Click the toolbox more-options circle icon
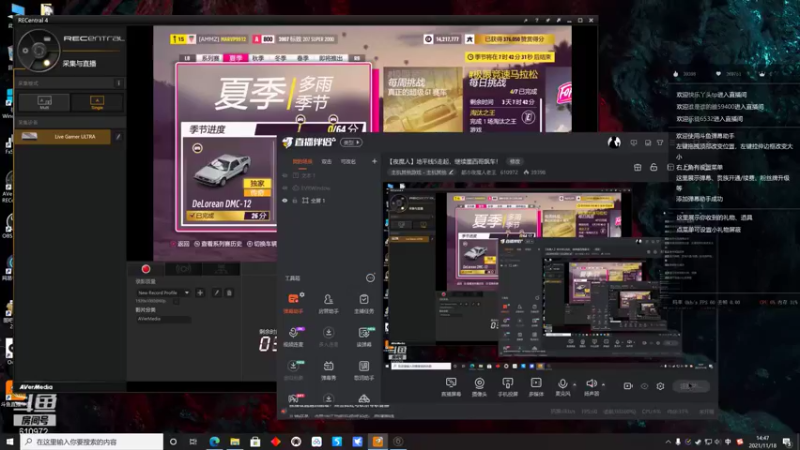Image resolution: width=800 pixels, height=450 pixels. click(x=370, y=278)
